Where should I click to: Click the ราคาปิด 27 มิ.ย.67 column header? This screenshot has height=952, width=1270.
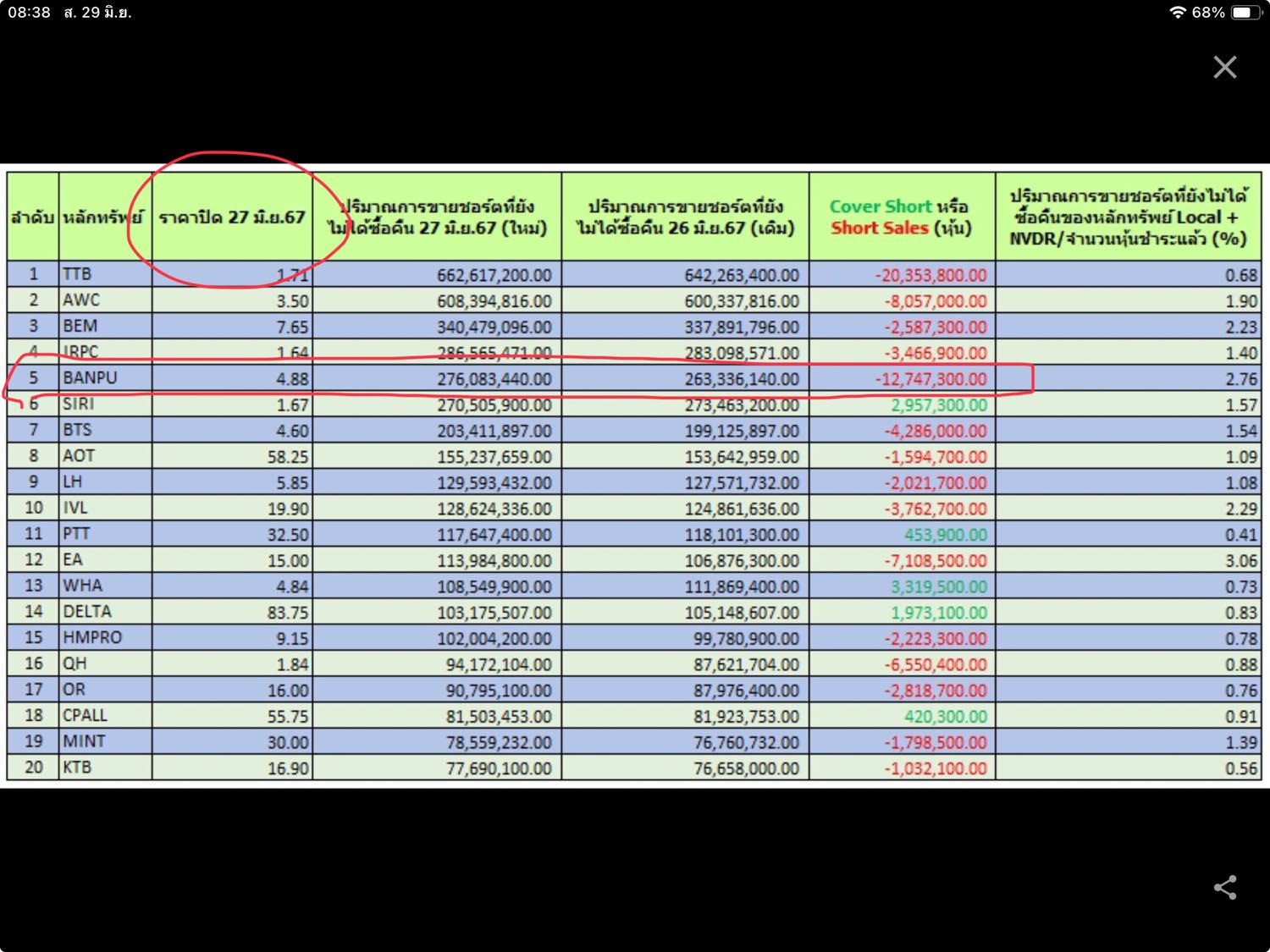[232, 217]
